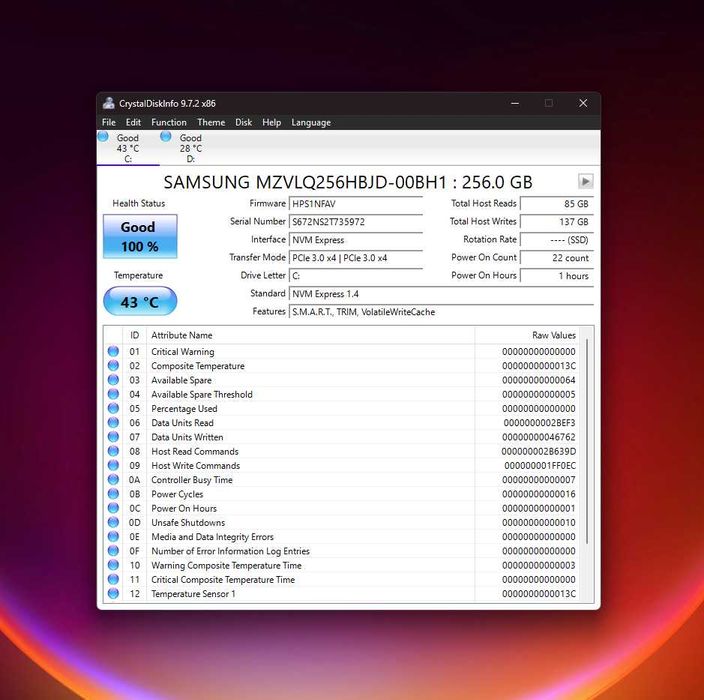Viewport: 704px width, 700px height.
Task: Select Warning Composite Temperature Time row
Action: (x=341, y=565)
